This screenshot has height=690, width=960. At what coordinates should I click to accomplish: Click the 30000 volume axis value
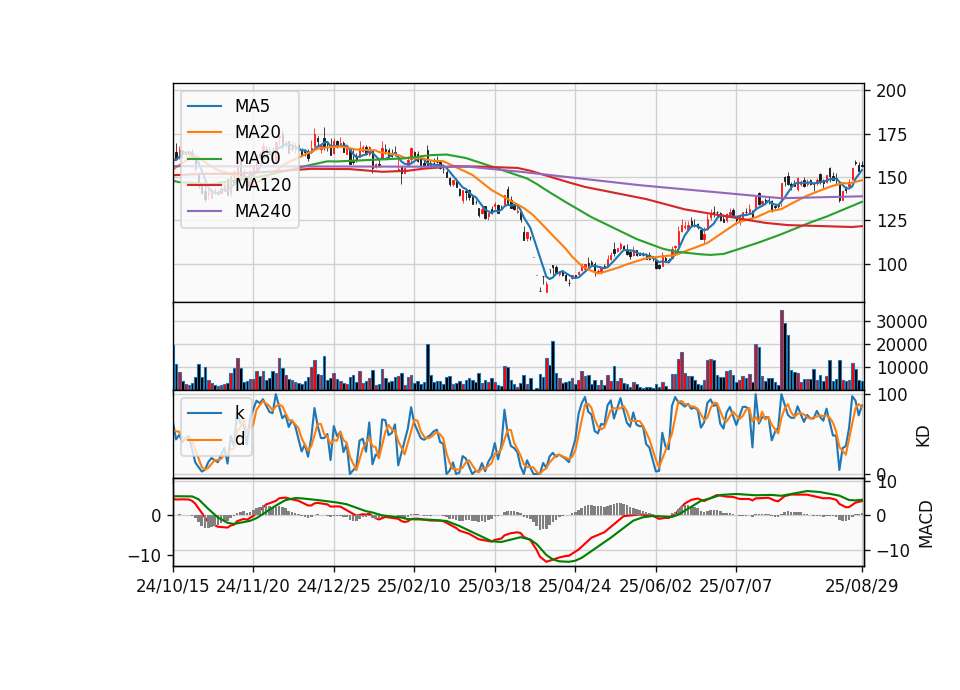click(x=901, y=322)
